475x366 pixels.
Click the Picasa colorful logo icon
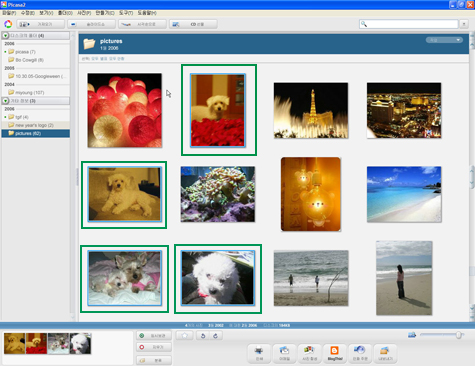tap(8, 24)
